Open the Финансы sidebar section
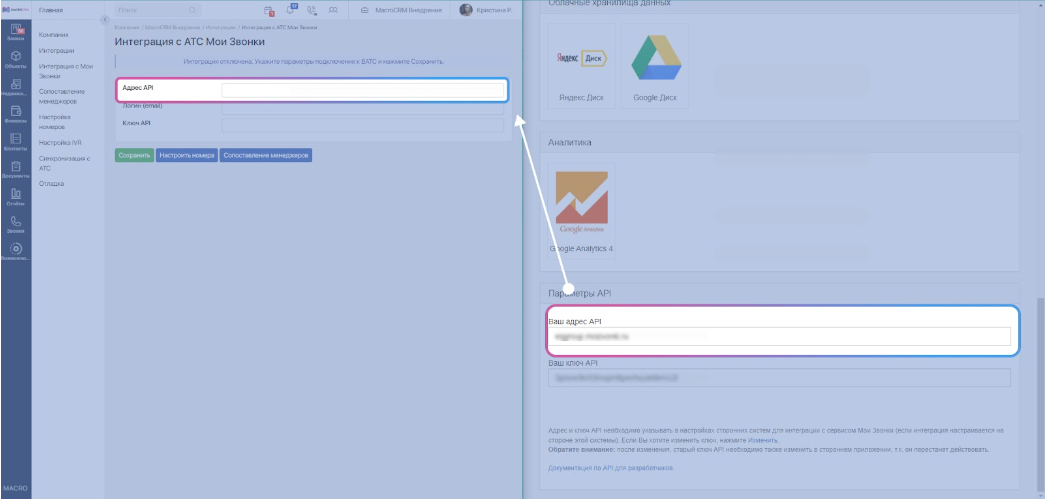 (x=17, y=114)
